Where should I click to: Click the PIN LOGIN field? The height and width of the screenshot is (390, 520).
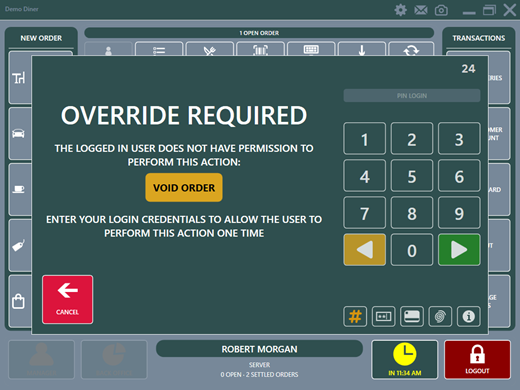tap(412, 96)
